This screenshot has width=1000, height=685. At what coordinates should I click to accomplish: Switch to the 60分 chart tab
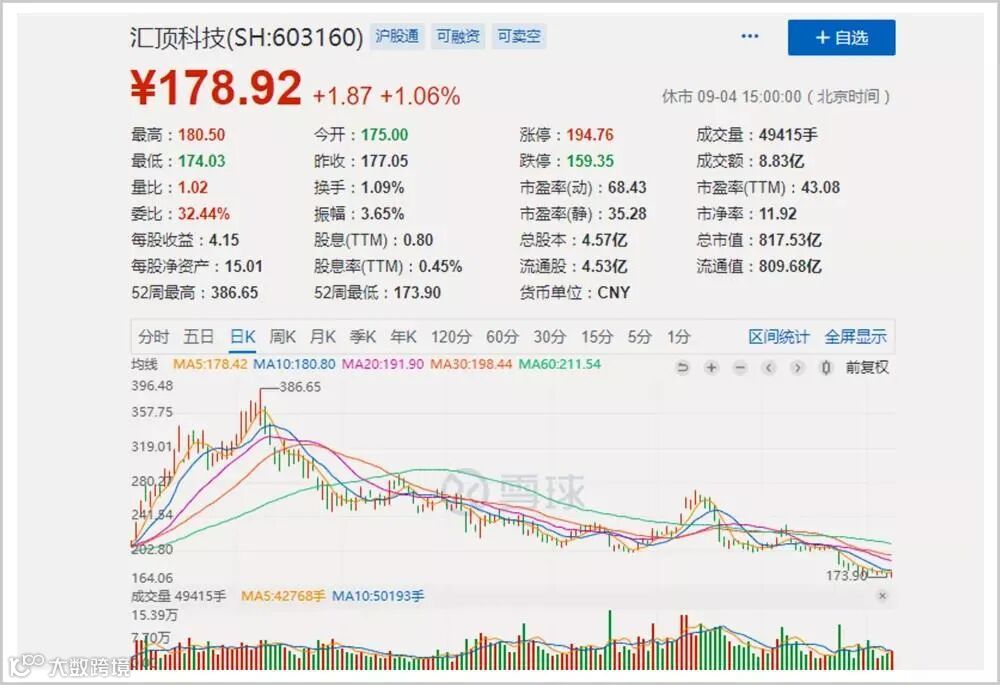click(x=503, y=337)
